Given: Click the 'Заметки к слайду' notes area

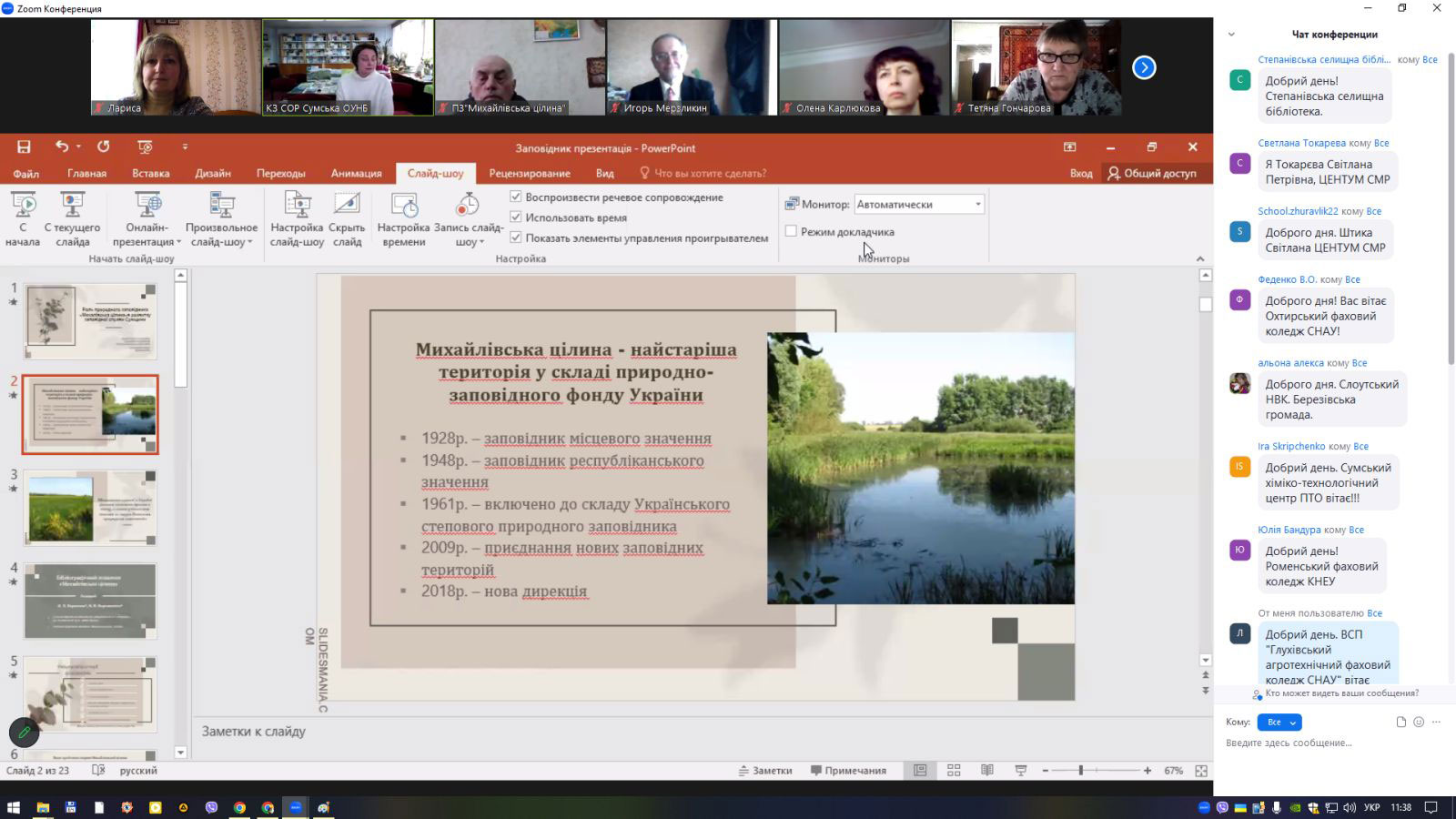Looking at the screenshot, I should click(x=701, y=732).
